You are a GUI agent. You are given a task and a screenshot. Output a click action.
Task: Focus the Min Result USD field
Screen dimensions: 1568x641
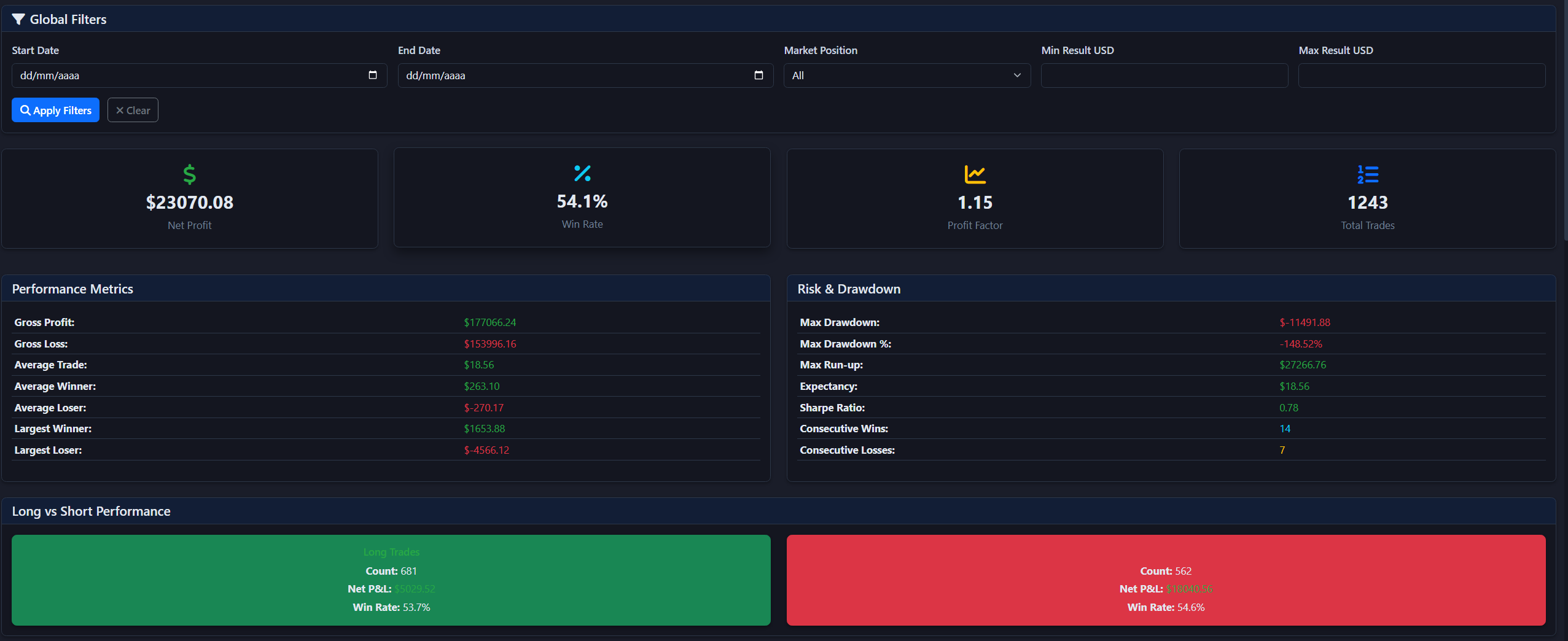[x=1164, y=76]
